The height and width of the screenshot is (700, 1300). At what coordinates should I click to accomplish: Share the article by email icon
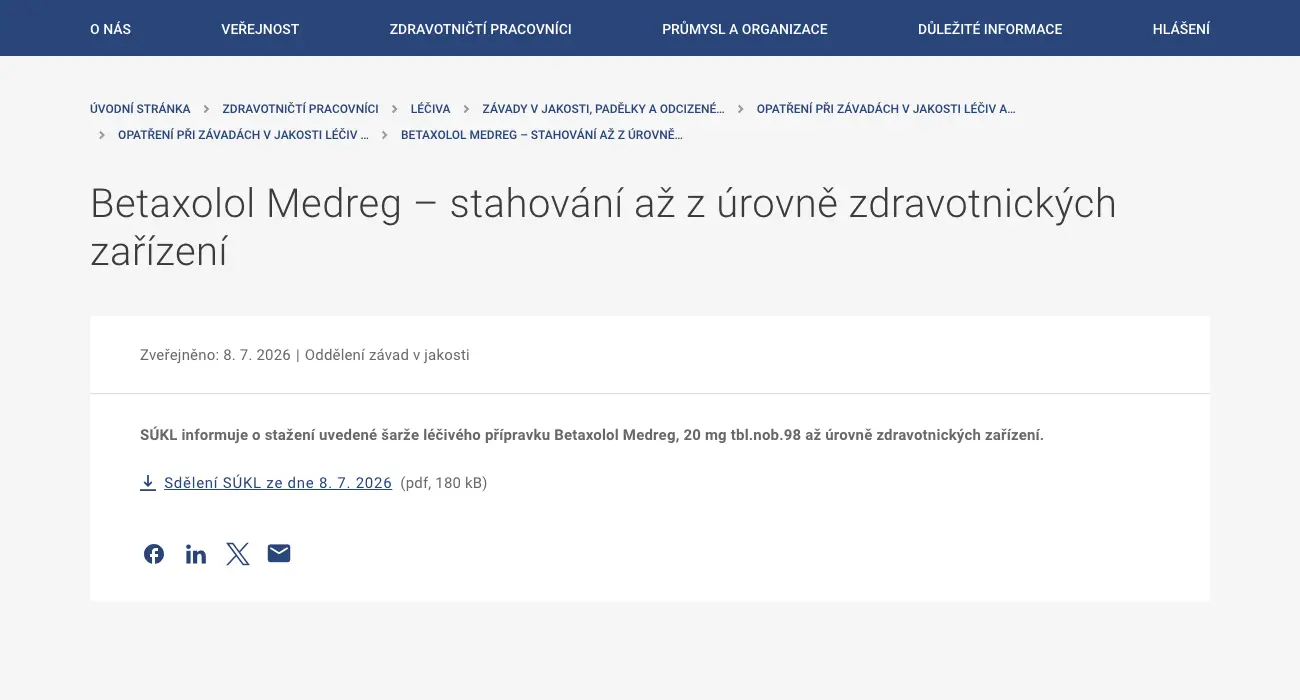(279, 553)
